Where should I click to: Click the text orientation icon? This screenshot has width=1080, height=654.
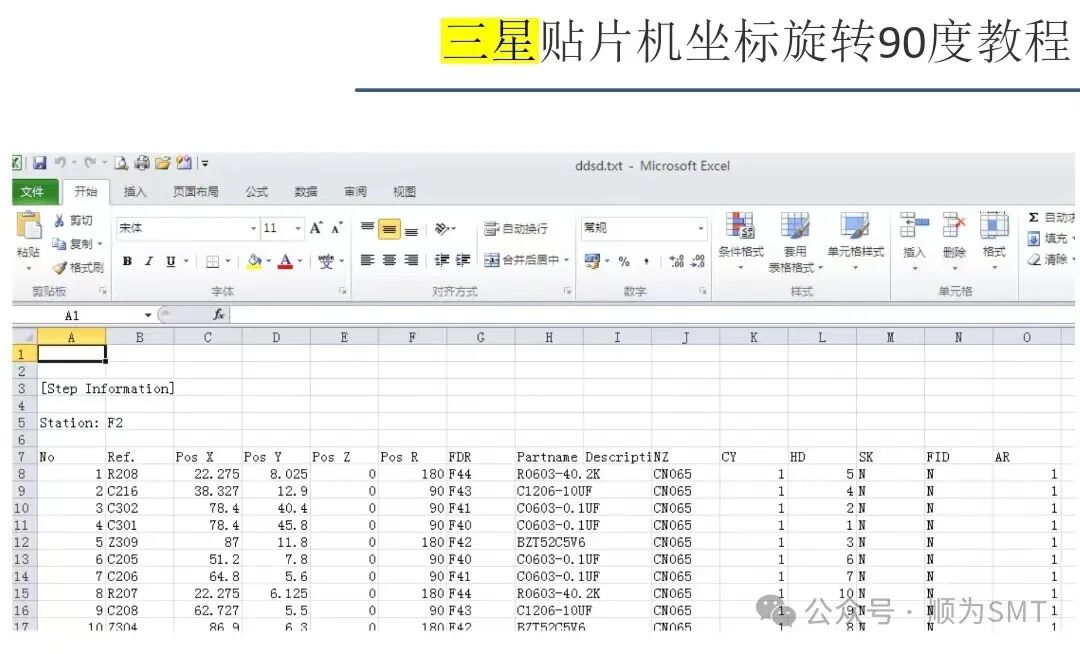[442, 229]
